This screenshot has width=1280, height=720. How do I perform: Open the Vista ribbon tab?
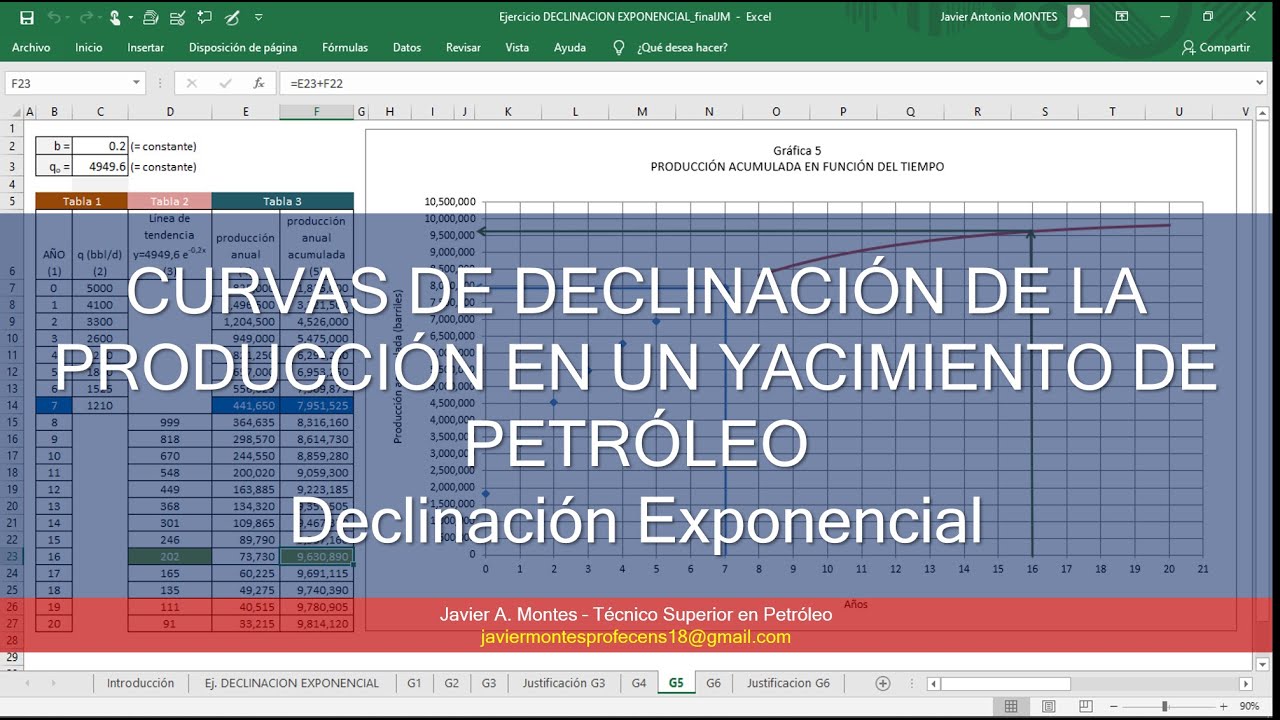[x=517, y=47]
